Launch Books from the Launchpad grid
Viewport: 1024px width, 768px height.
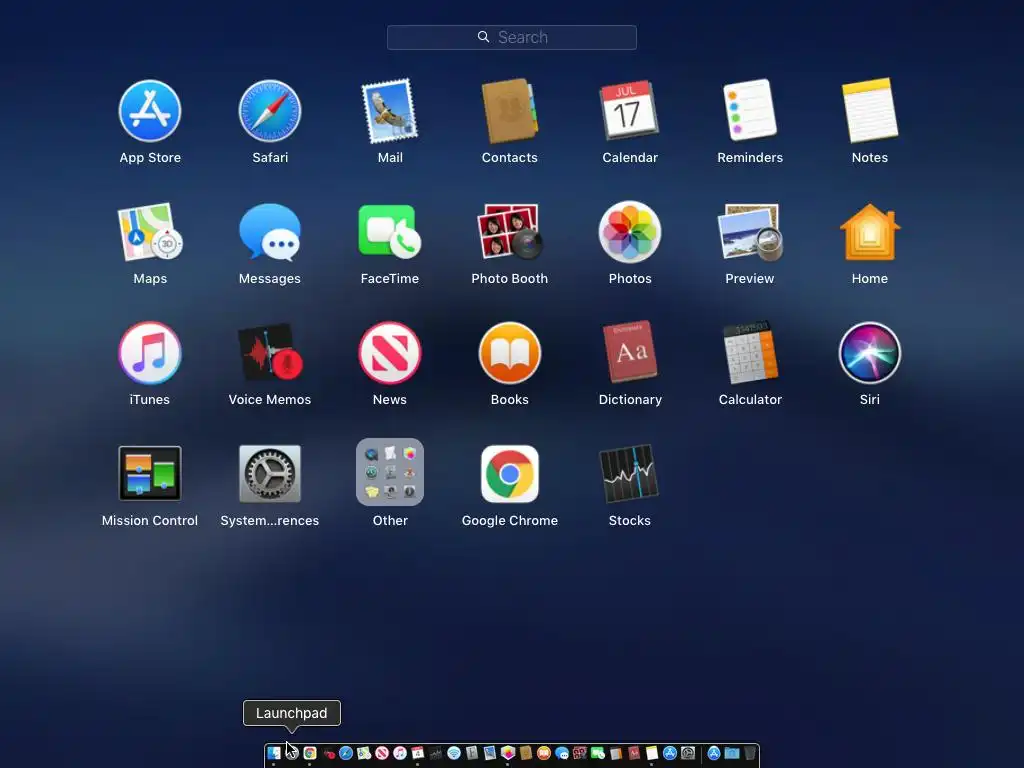(x=509, y=353)
